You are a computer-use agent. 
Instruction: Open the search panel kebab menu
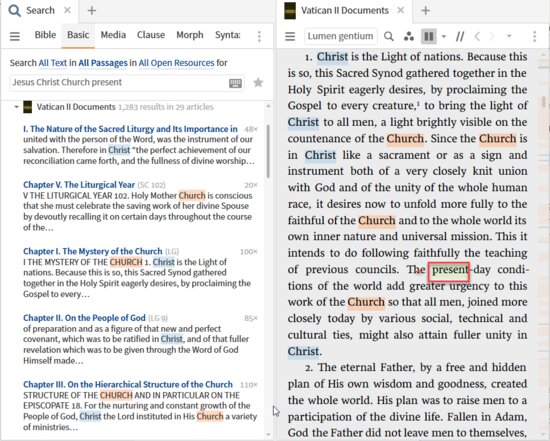pyautogui.click(x=259, y=36)
